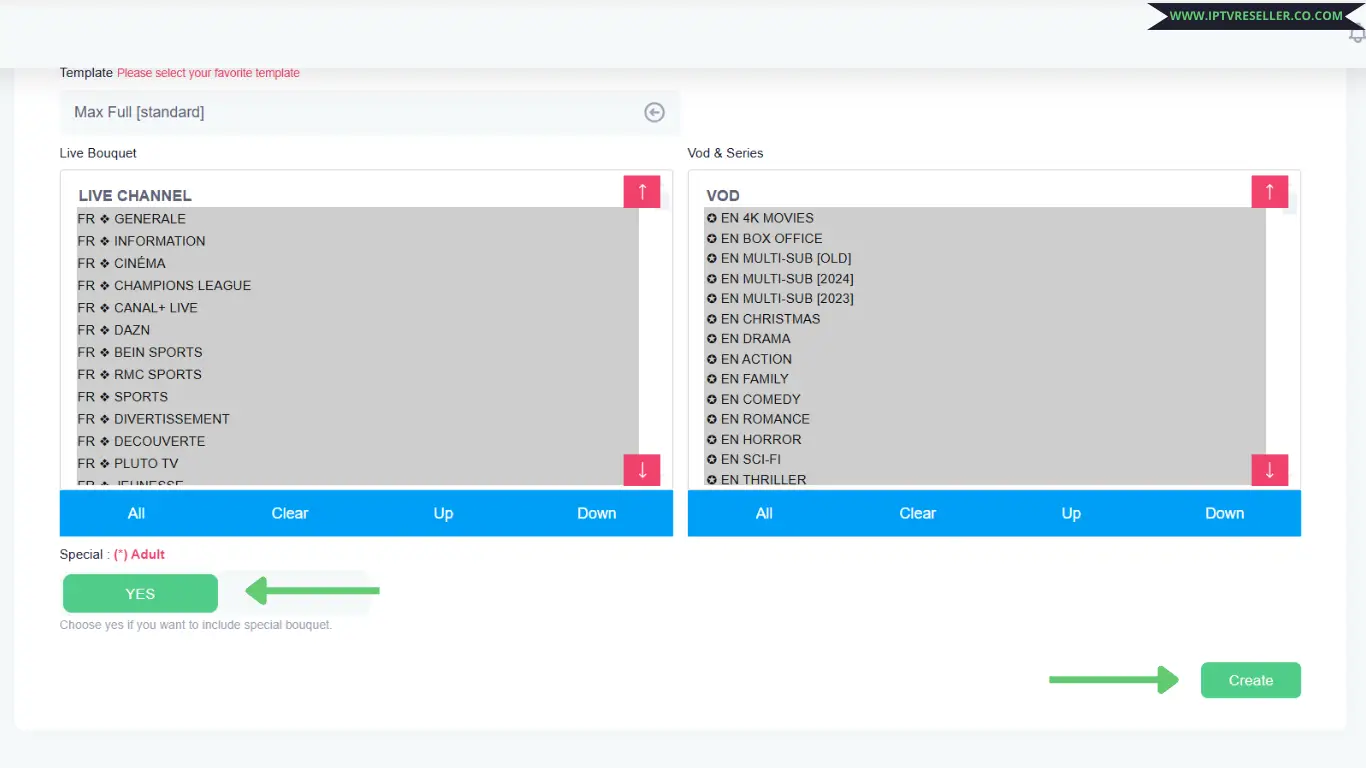Move Live Bouquet selection Down
Viewport: 1366px width, 768px height.
[x=596, y=513]
